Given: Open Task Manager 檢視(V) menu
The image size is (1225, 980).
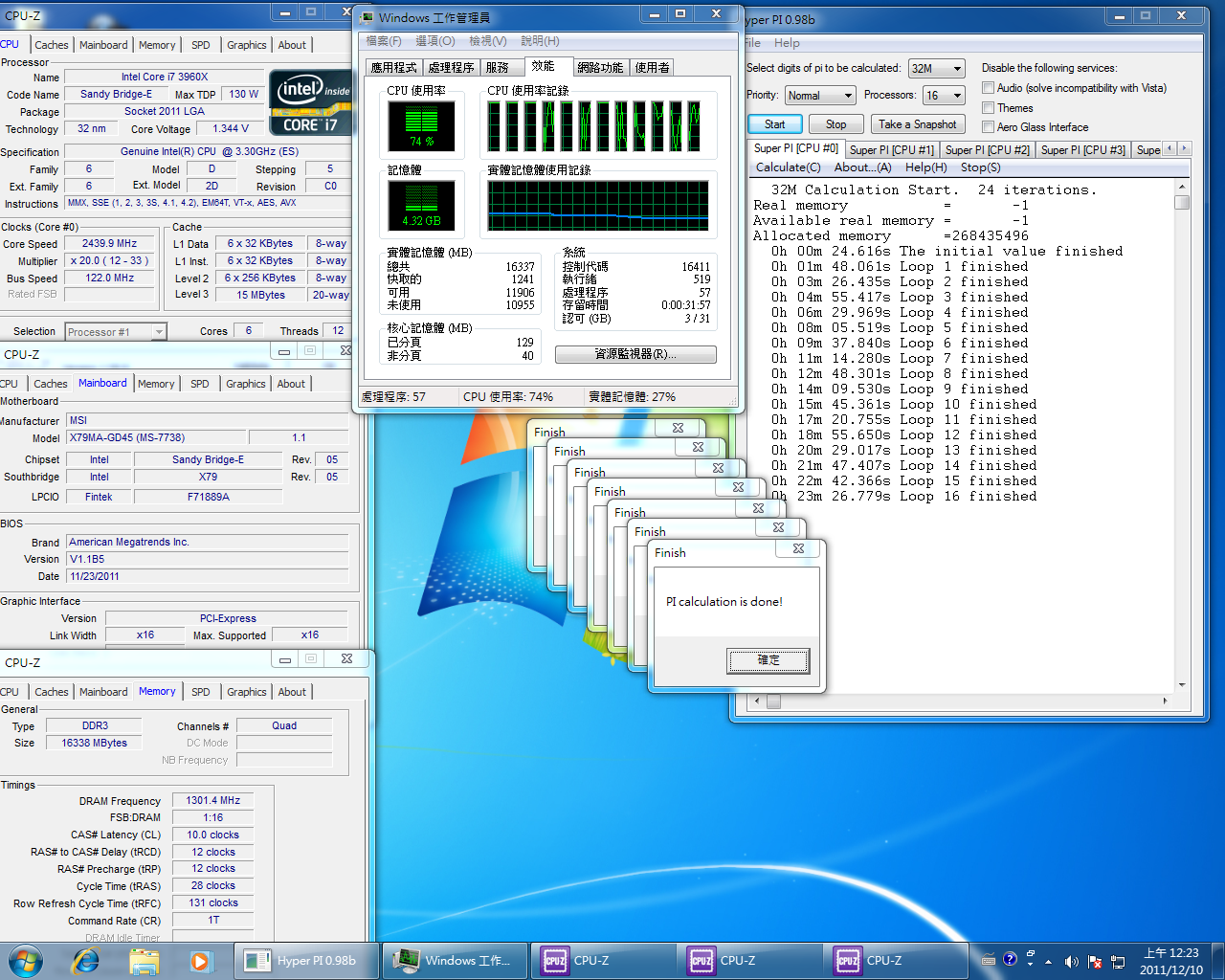Looking at the screenshot, I should click(488, 41).
